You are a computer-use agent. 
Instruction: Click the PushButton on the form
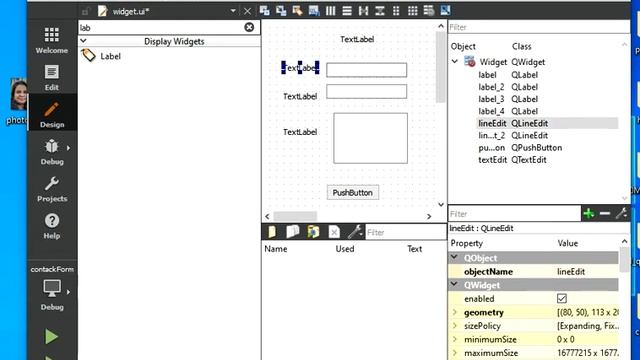click(353, 192)
